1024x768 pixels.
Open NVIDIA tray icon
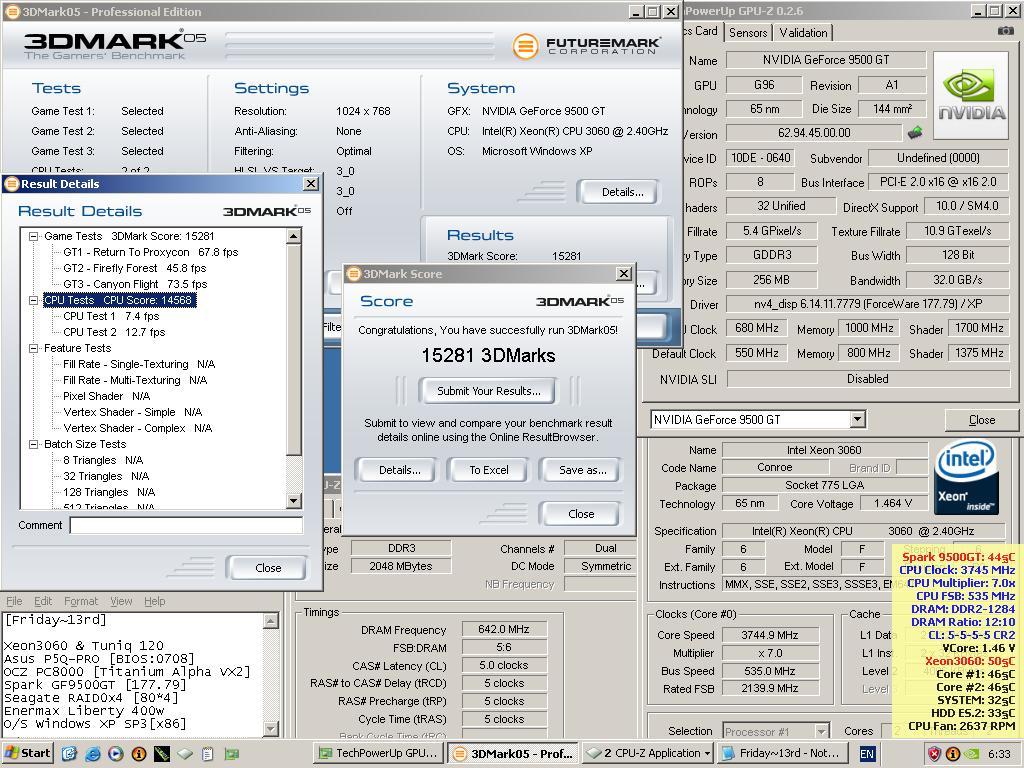(x=971, y=754)
